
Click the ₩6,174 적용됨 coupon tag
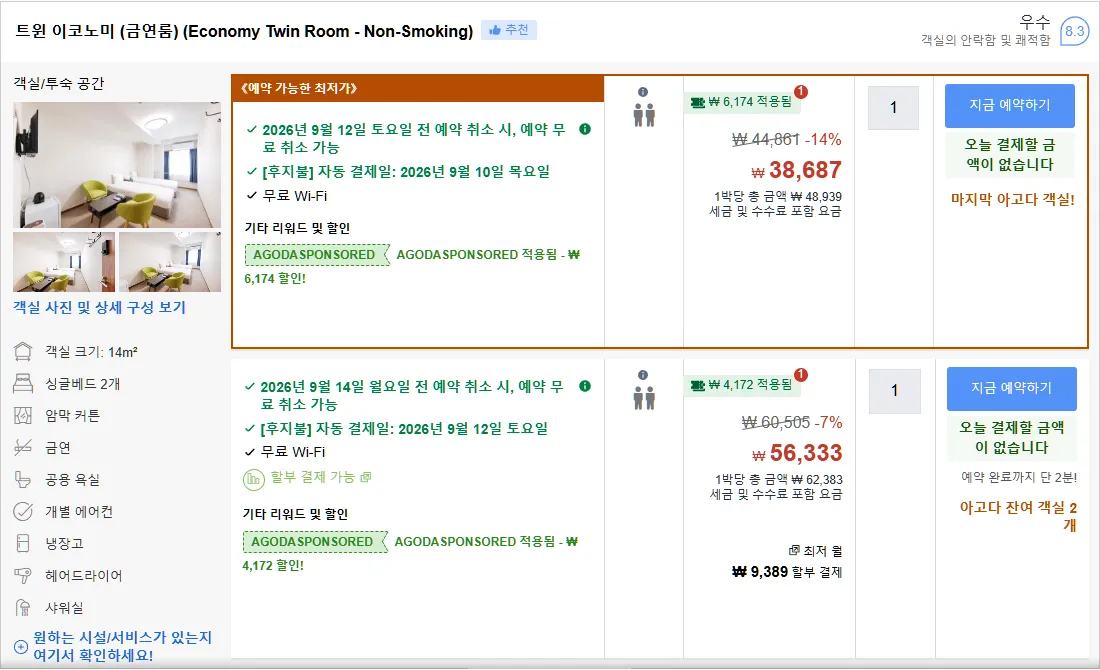pyautogui.click(x=743, y=102)
